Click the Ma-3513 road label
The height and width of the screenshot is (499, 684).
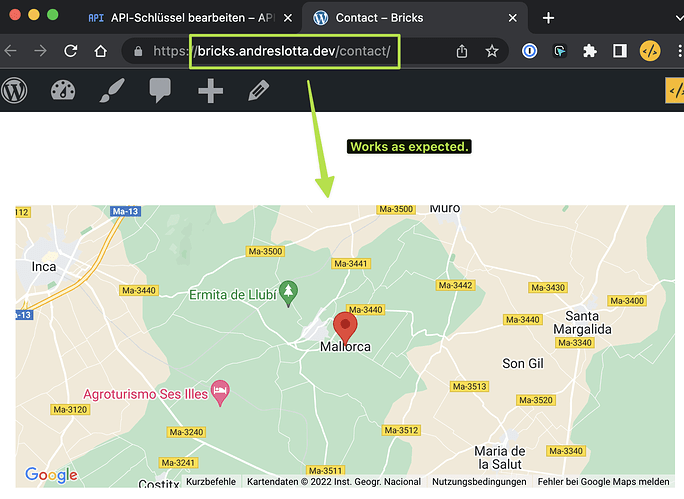point(469,386)
